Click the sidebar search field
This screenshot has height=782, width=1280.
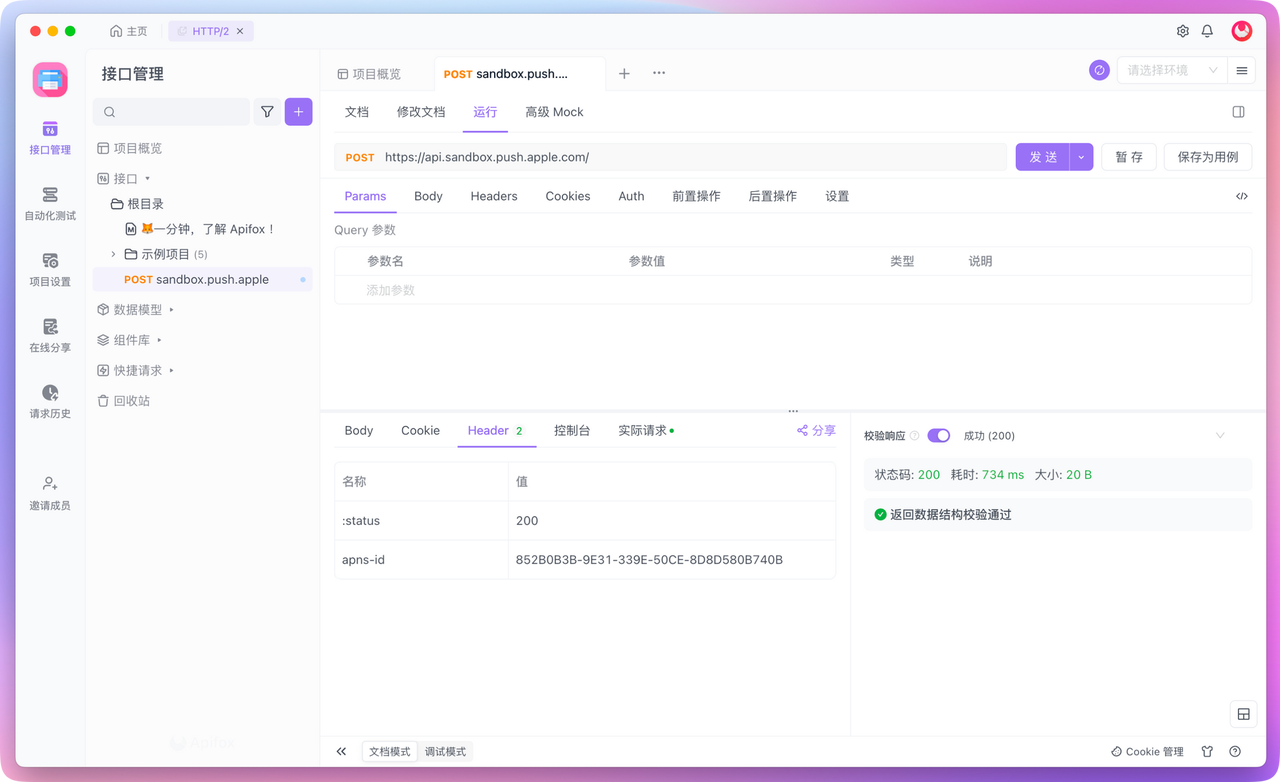(171, 112)
